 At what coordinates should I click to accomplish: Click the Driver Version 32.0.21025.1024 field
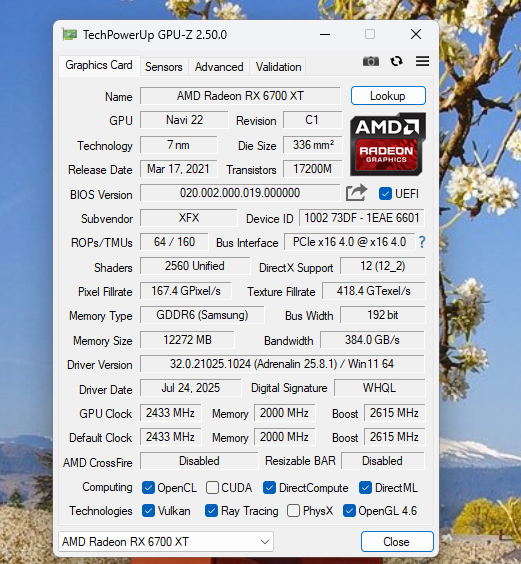coord(282,364)
